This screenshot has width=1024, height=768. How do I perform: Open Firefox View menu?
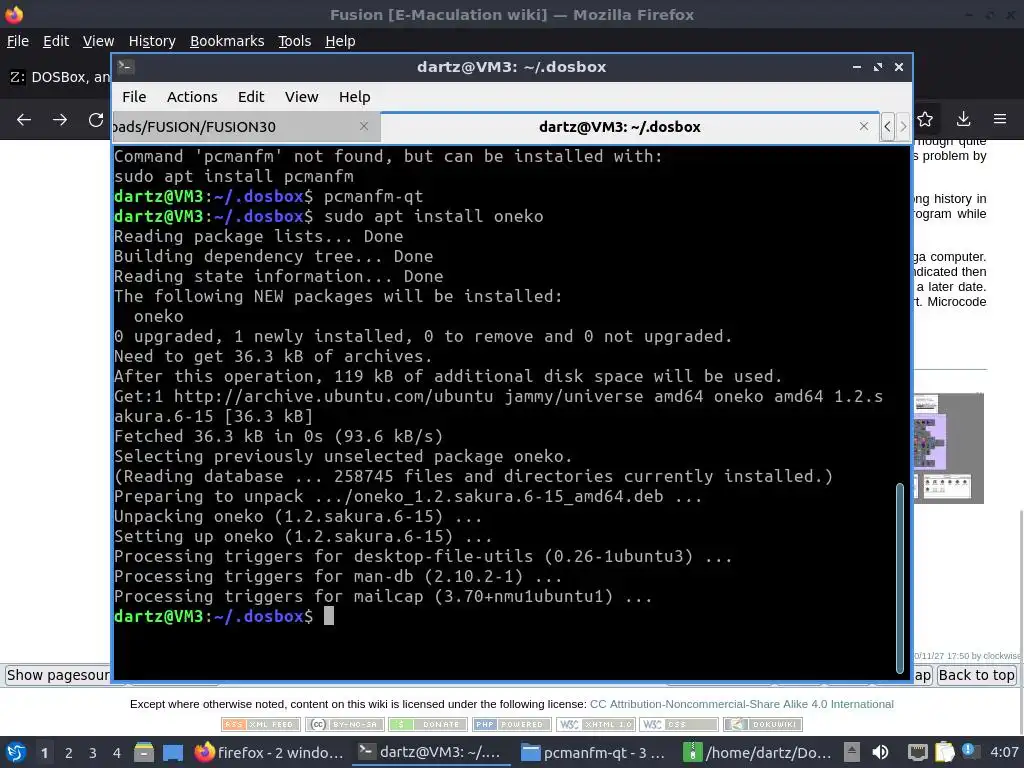click(x=98, y=41)
